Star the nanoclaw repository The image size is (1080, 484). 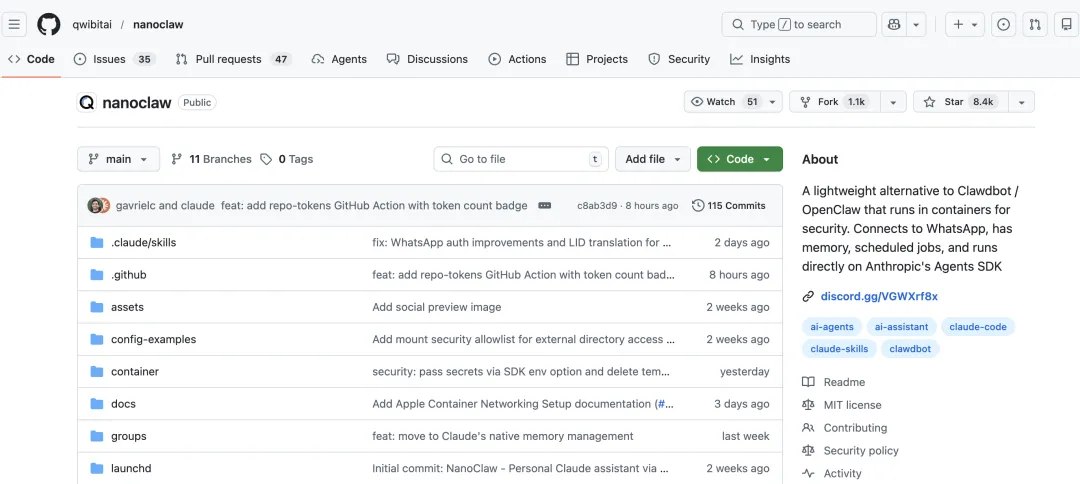[x=958, y=102]
